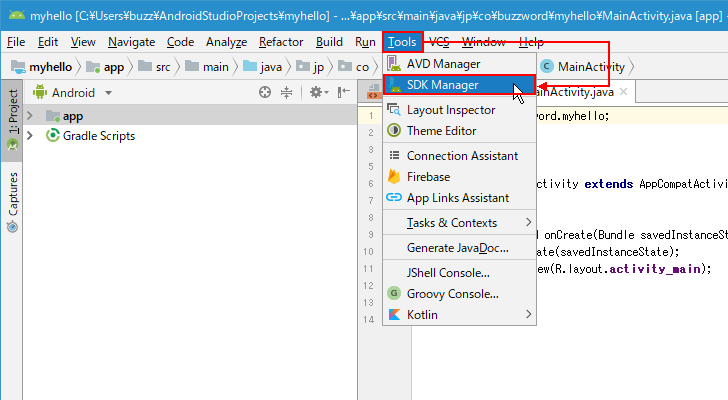This screenshot has height=400, width=728.
Task: Select Generate JavaDoc...
Action: point(459,248)
